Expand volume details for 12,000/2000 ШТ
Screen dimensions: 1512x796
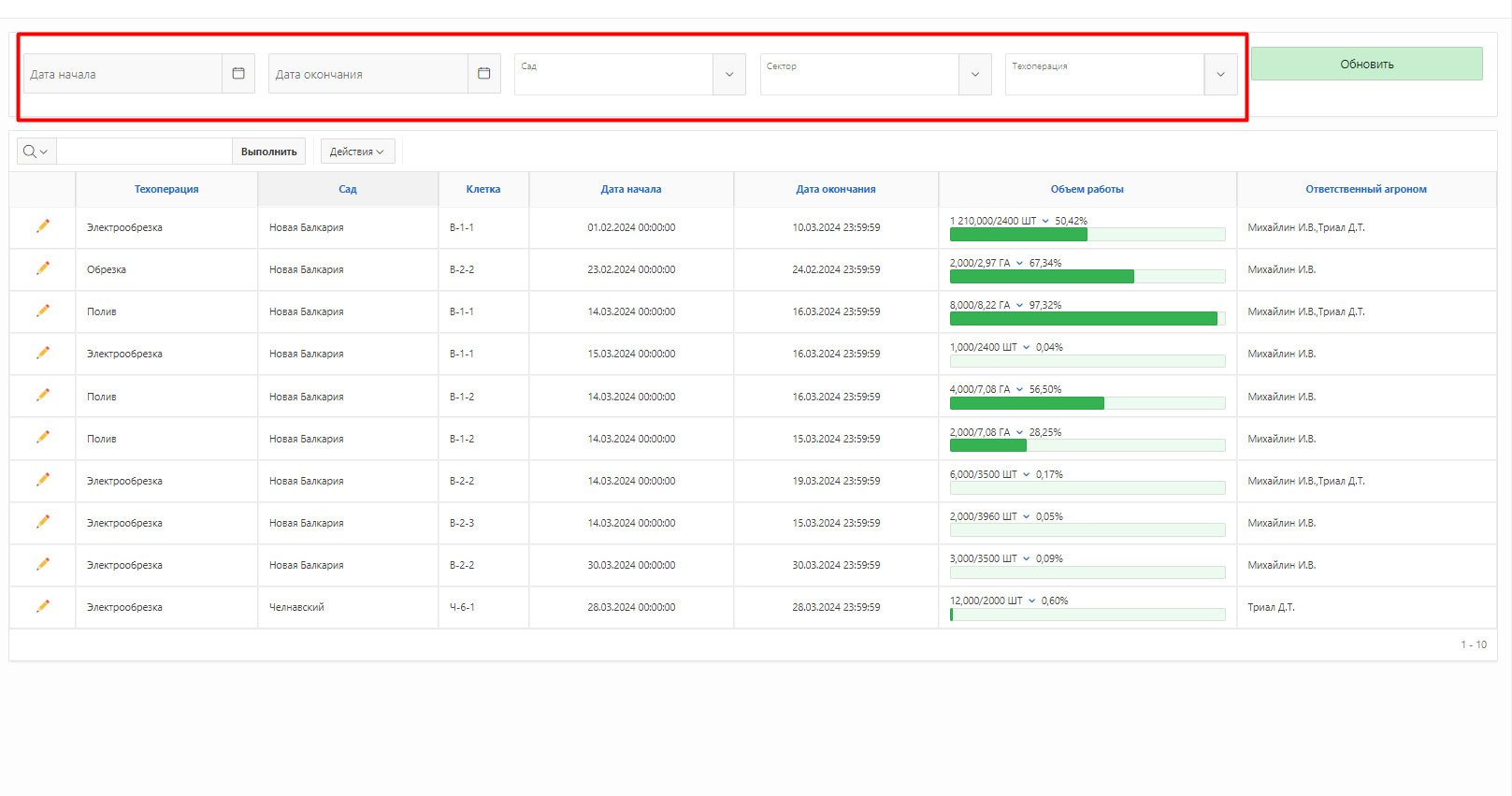1031,601
